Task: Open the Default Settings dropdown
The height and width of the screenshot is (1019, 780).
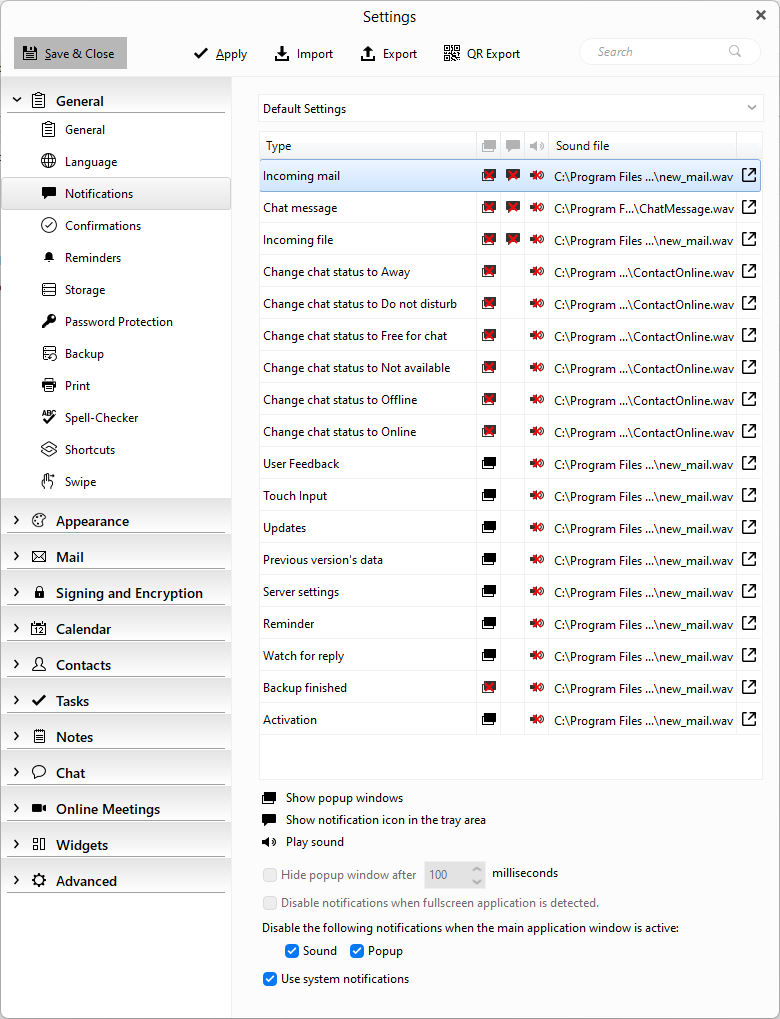Action: [510, 109]
